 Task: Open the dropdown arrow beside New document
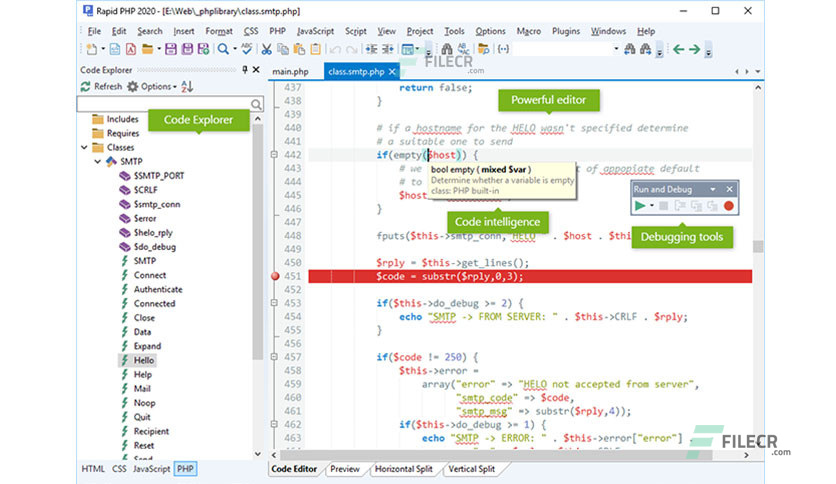102,50
